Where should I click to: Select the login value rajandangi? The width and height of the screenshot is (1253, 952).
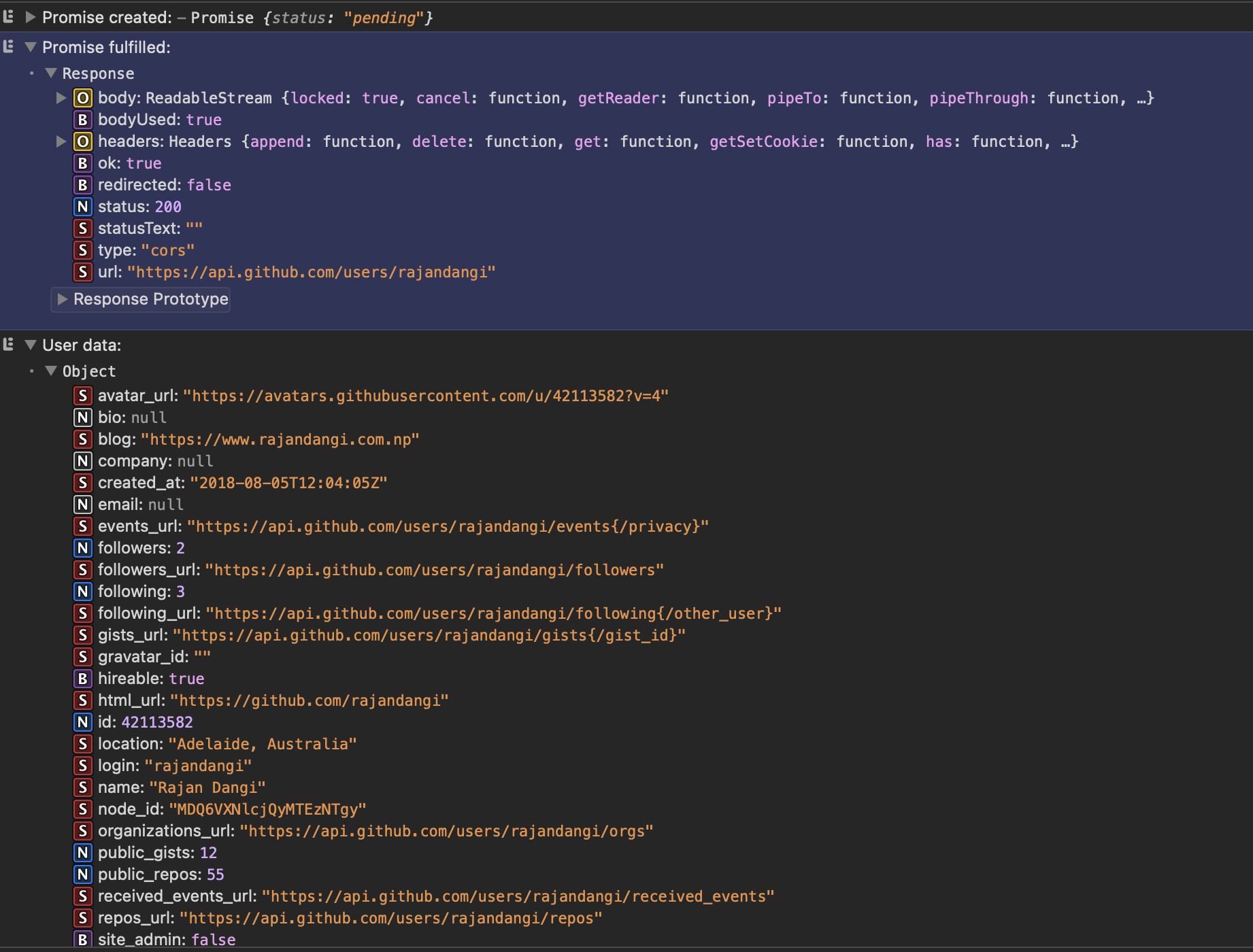pyautogui.click(x=198, y=766)
